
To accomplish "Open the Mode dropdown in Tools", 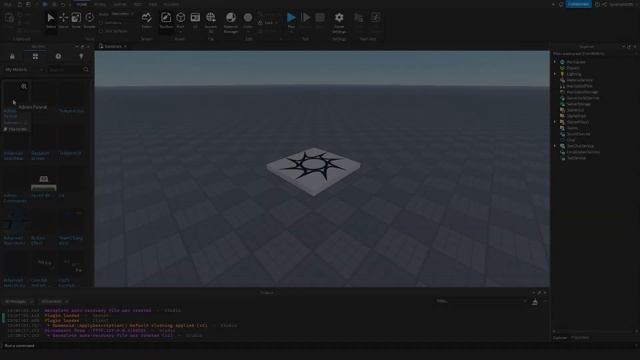I will click(x=121, y=14).
